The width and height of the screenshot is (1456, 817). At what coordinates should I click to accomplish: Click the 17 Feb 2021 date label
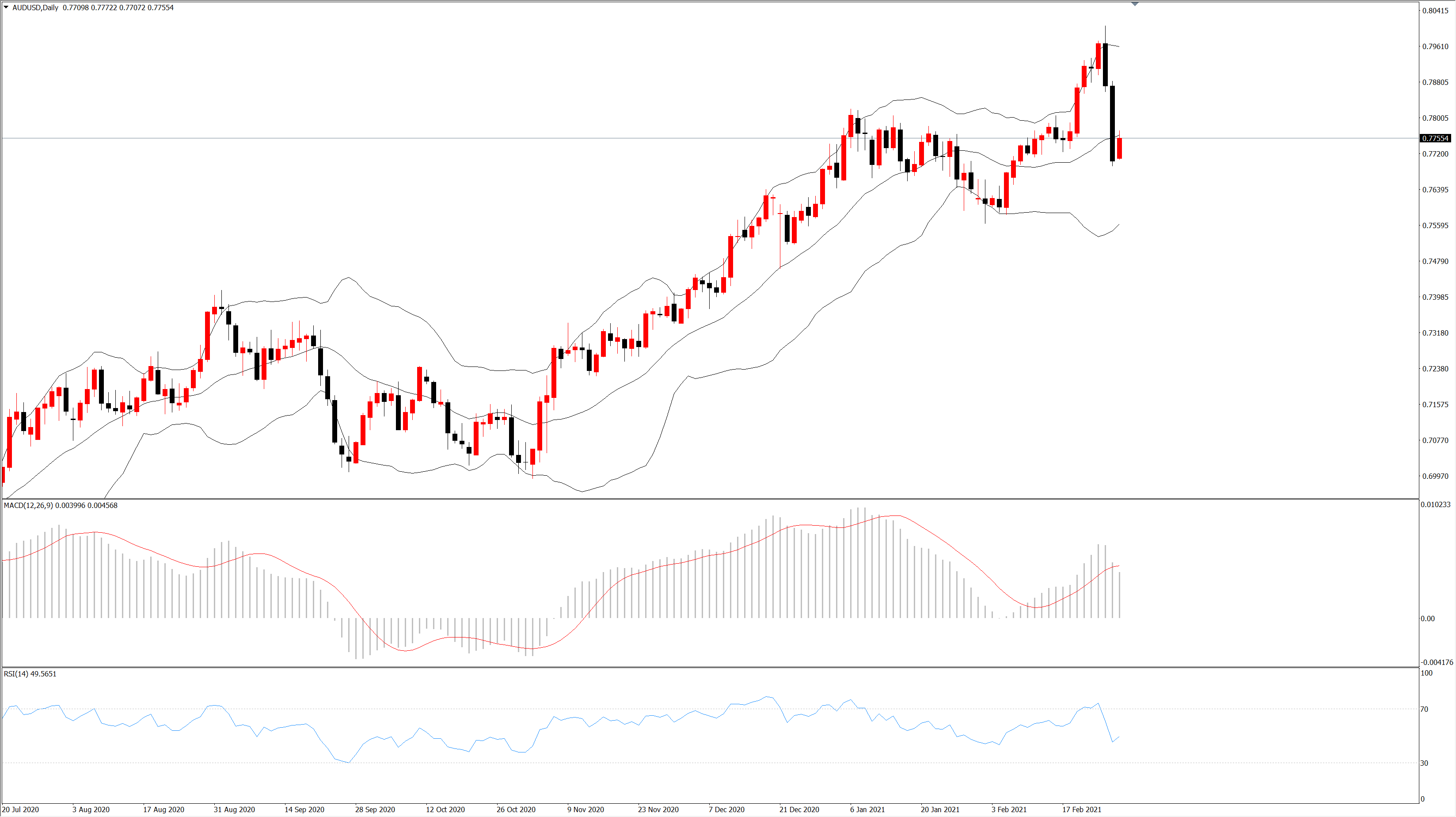click(1081, 809)
